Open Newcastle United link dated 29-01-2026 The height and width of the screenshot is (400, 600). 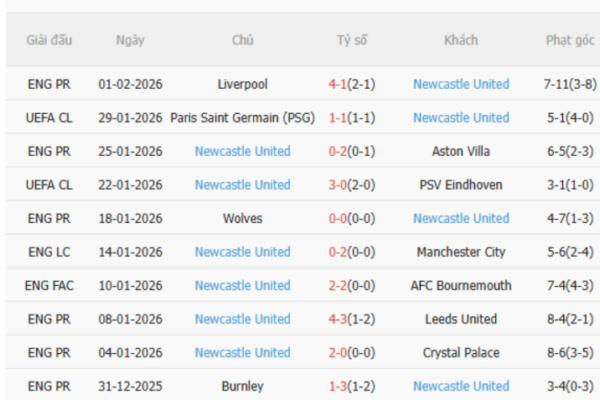point(460,118)
